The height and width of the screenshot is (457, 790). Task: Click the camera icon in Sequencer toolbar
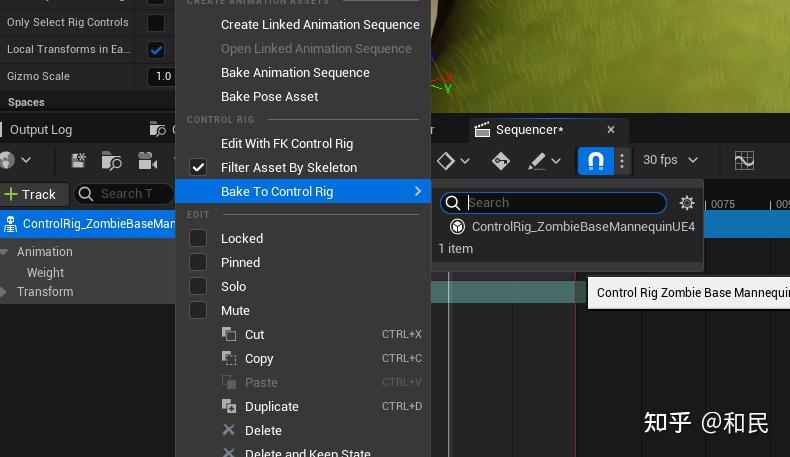147,160
